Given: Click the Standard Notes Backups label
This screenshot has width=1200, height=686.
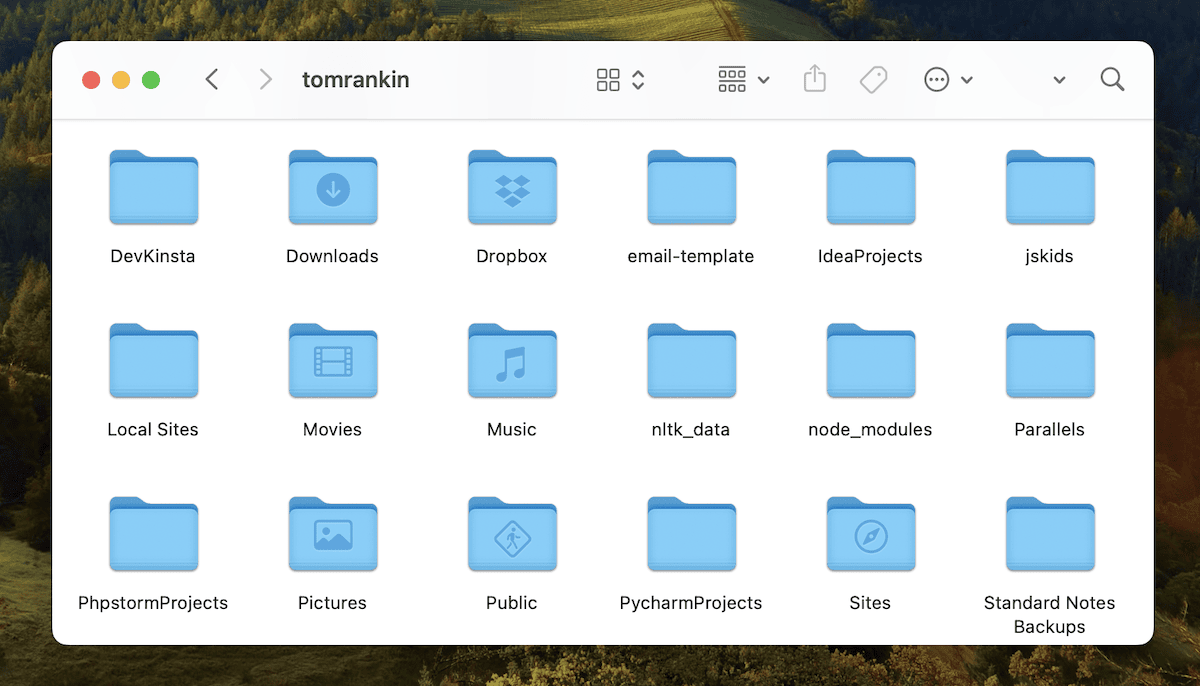Looking at the screenshot, I should [1050, 615].
